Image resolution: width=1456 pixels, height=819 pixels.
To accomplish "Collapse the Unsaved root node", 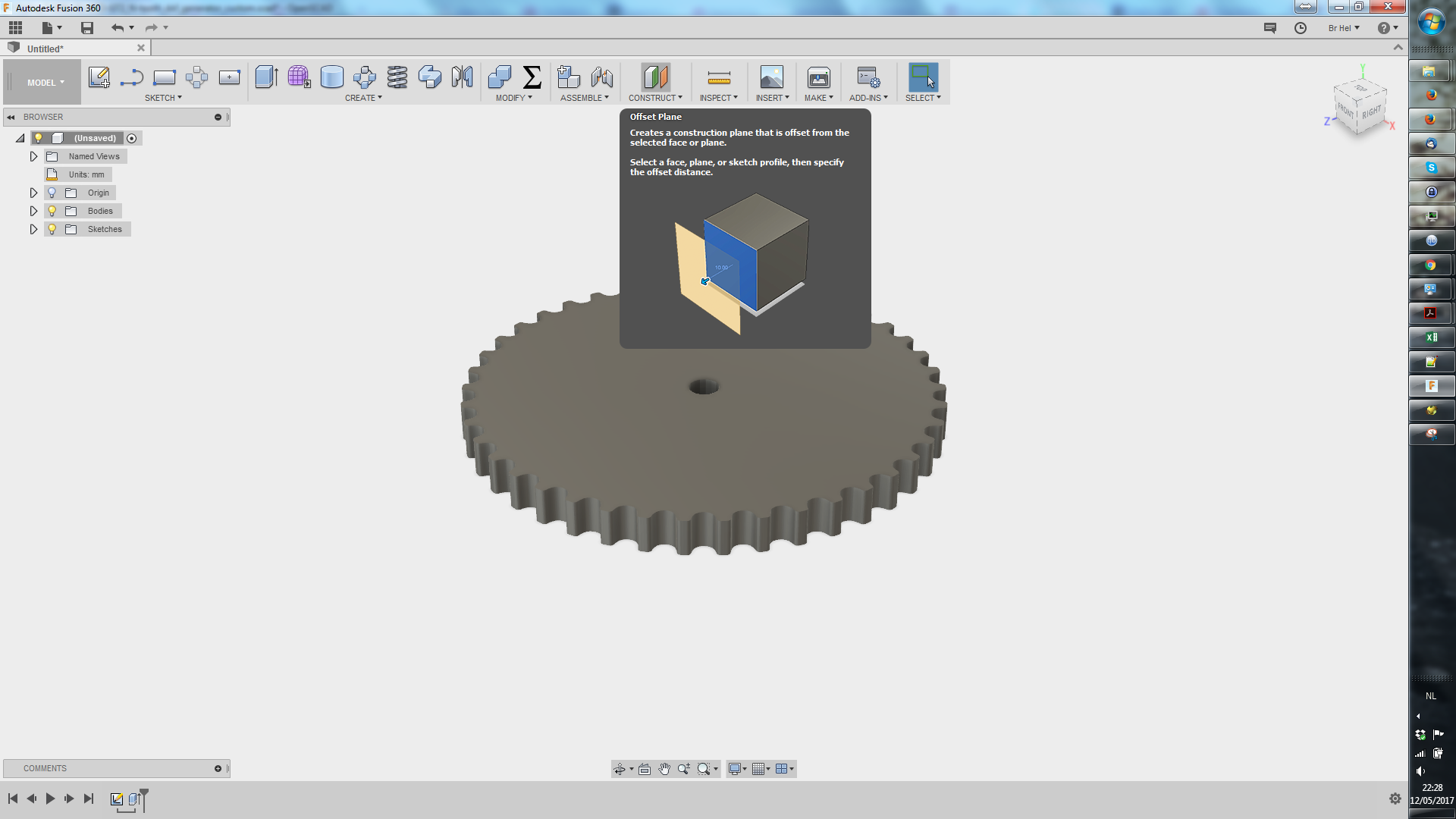I will [x=20, y=138].
